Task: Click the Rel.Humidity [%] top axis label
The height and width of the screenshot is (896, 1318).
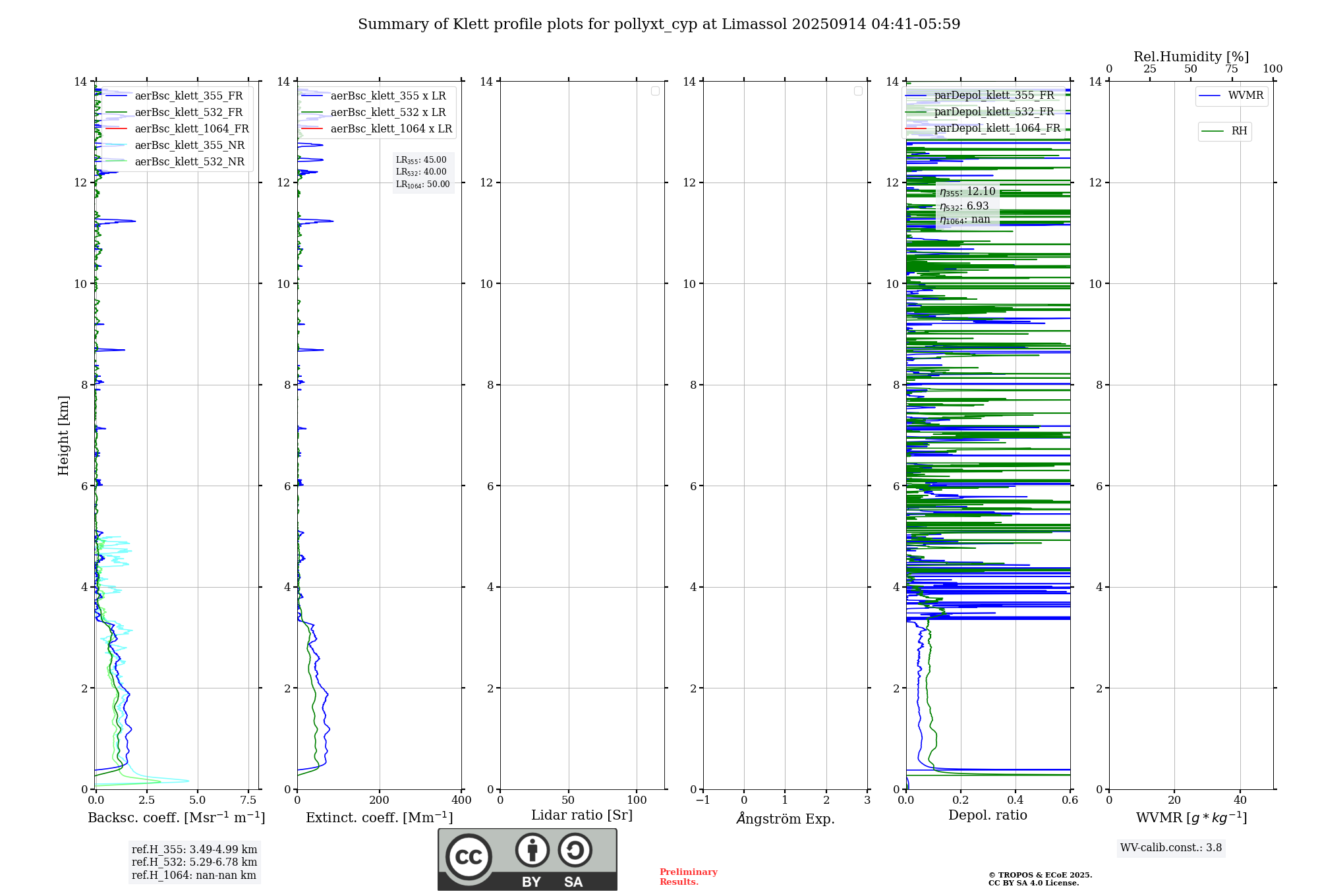Action: point(1191,57)
